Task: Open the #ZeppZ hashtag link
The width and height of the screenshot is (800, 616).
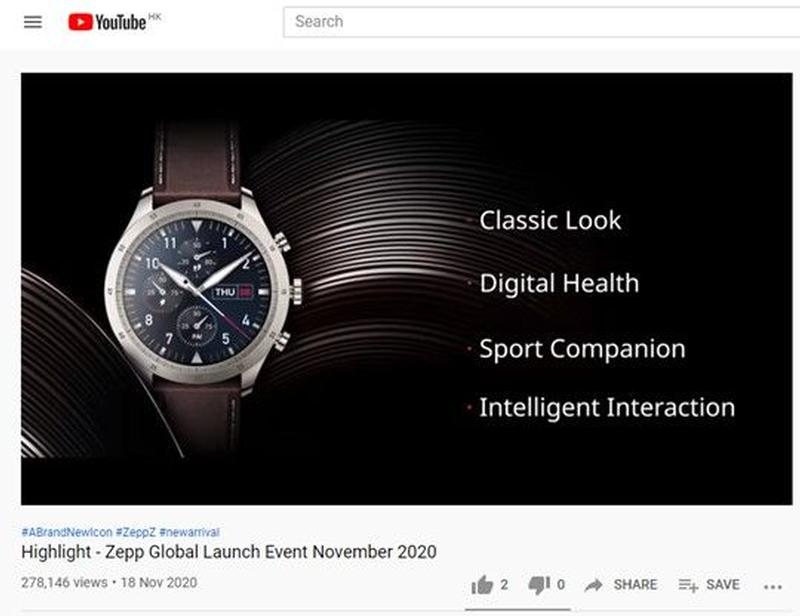Action: coord(136,532)
